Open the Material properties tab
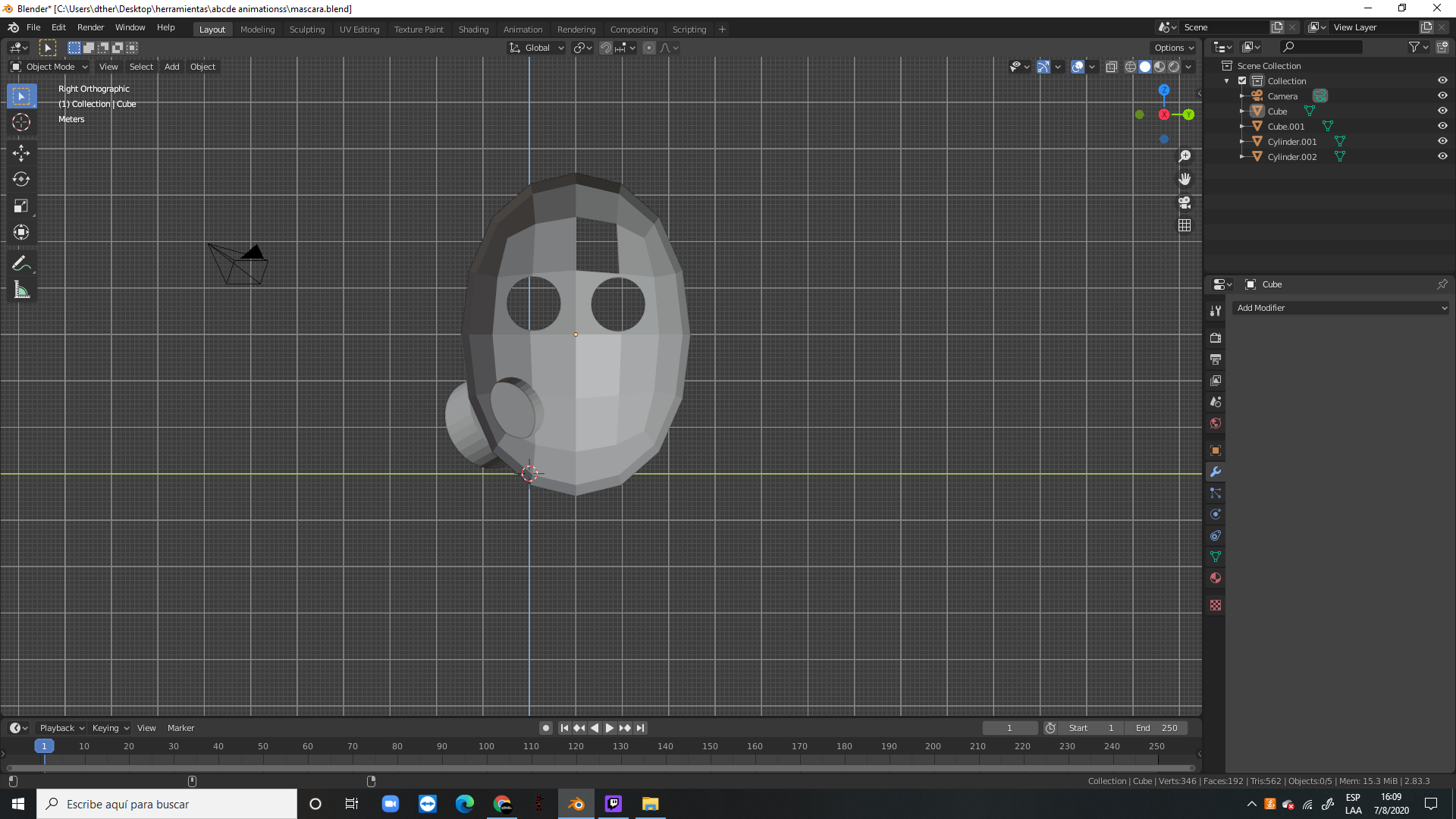This screenshot has width=1456, height=819. tap(1216, 578)
